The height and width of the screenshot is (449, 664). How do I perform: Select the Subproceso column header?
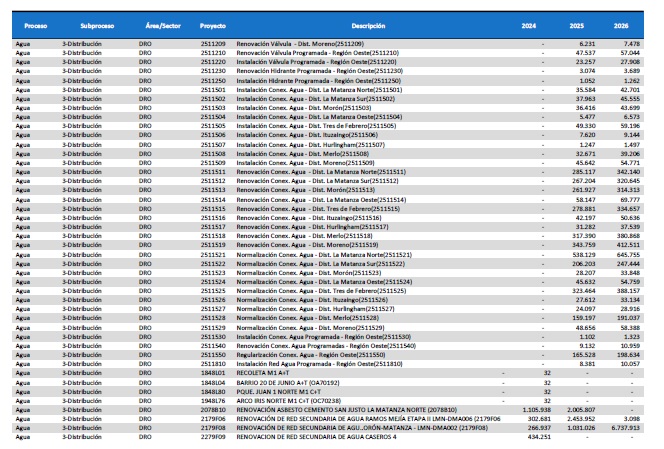tap(96, 23)
